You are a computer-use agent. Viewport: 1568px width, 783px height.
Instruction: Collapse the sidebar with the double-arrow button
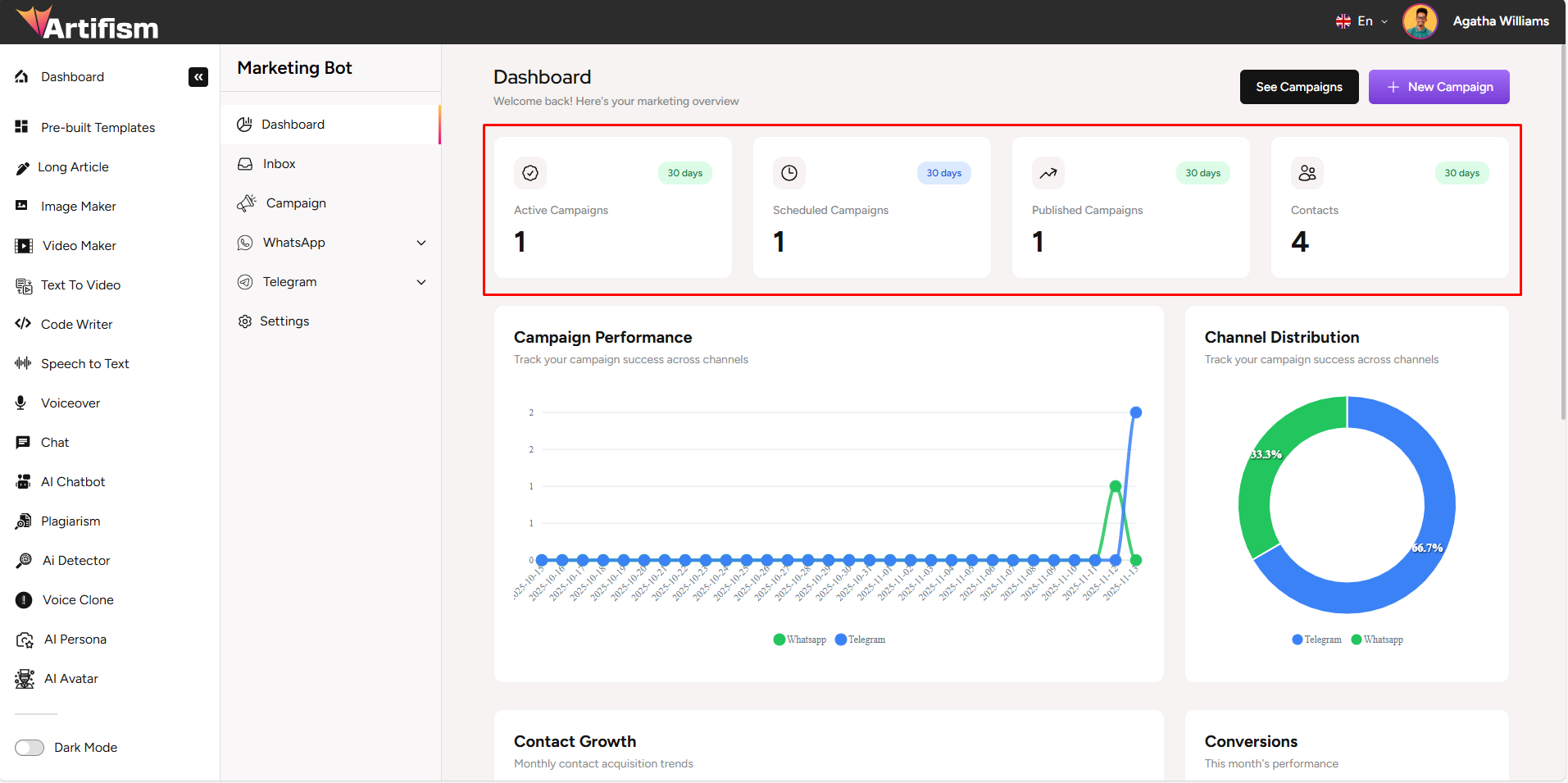point(198,77)
